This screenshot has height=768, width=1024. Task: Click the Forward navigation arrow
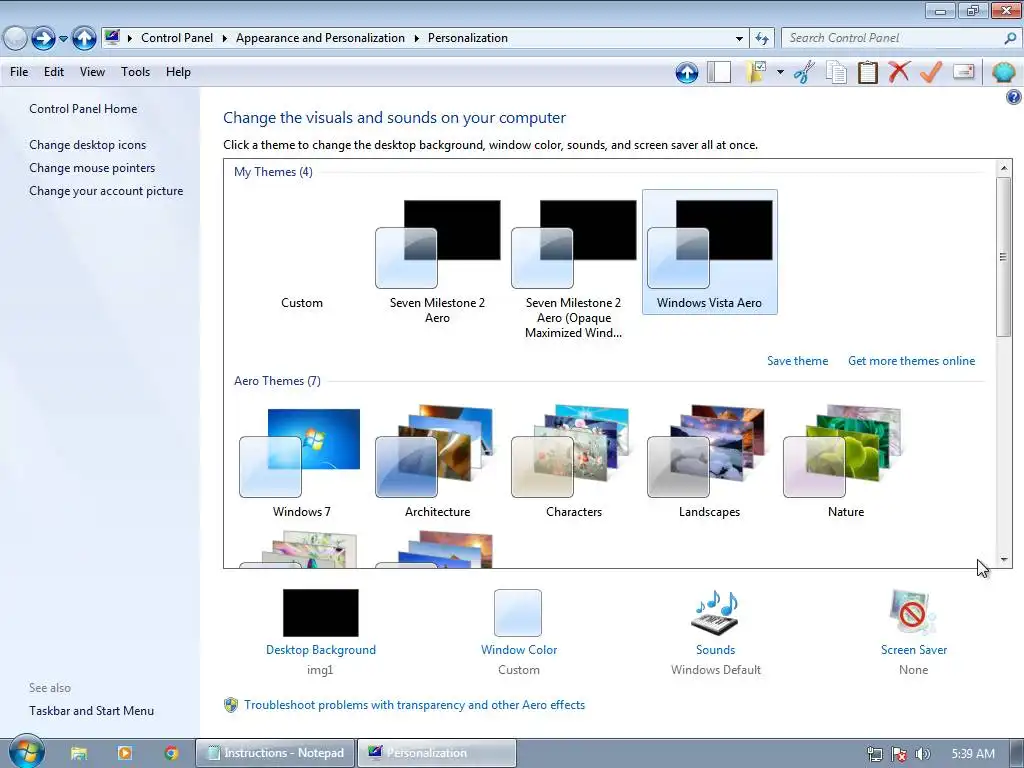tap(43, 39)
